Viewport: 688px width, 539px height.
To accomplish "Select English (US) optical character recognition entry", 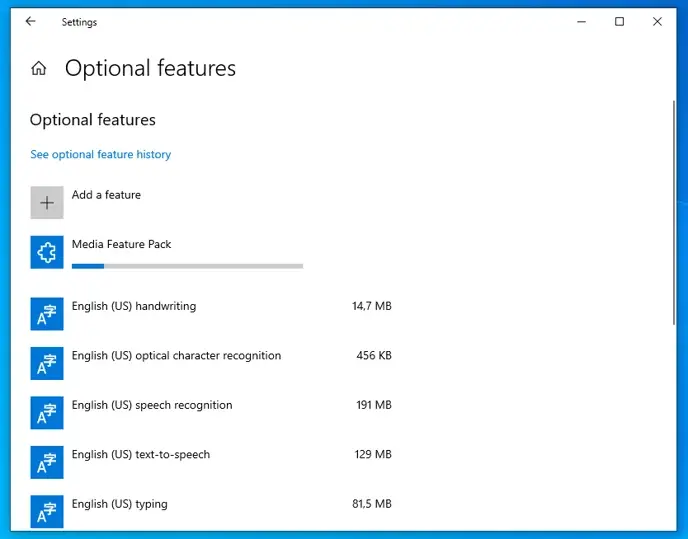I will click(x=176, y=356).
